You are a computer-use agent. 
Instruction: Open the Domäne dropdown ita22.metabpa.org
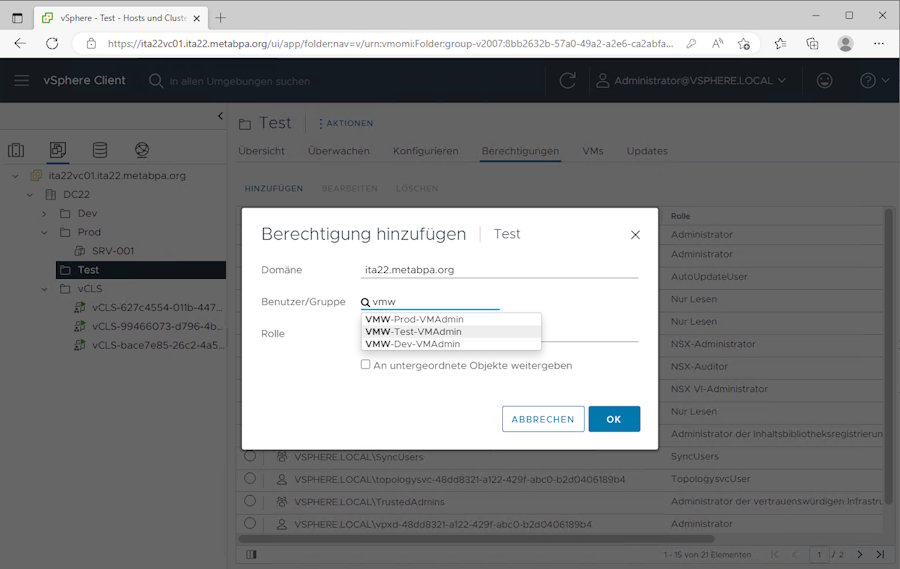coord(499,270)
